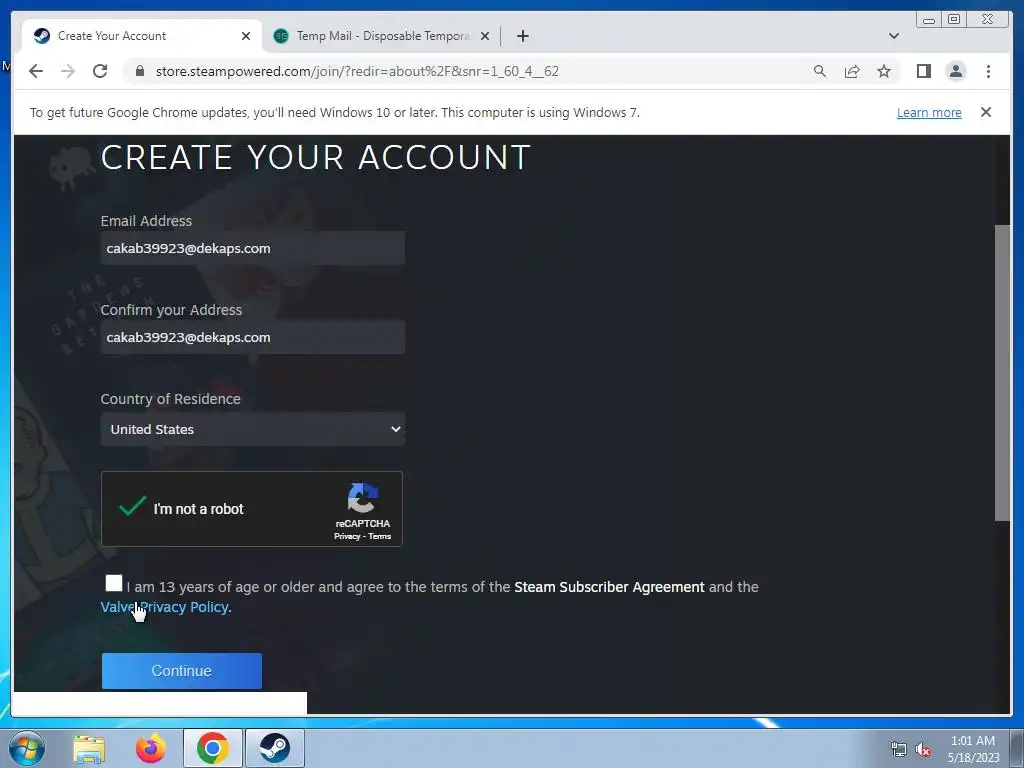This screenshot has width=1024, height=768.
Task: Open the Steam Subscriber Agreement link
Action: coord(609,587)
